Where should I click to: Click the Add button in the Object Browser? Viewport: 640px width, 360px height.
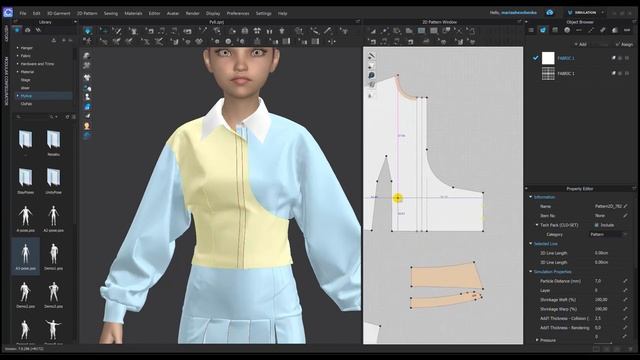click(581, 44)
